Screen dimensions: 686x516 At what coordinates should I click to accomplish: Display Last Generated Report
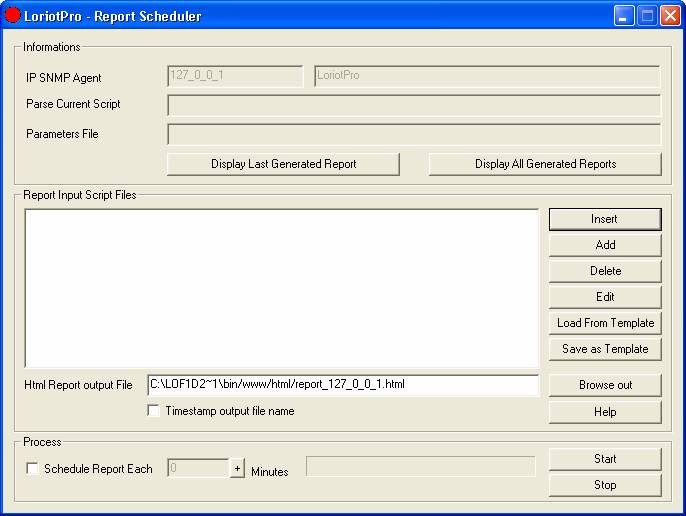283,164
